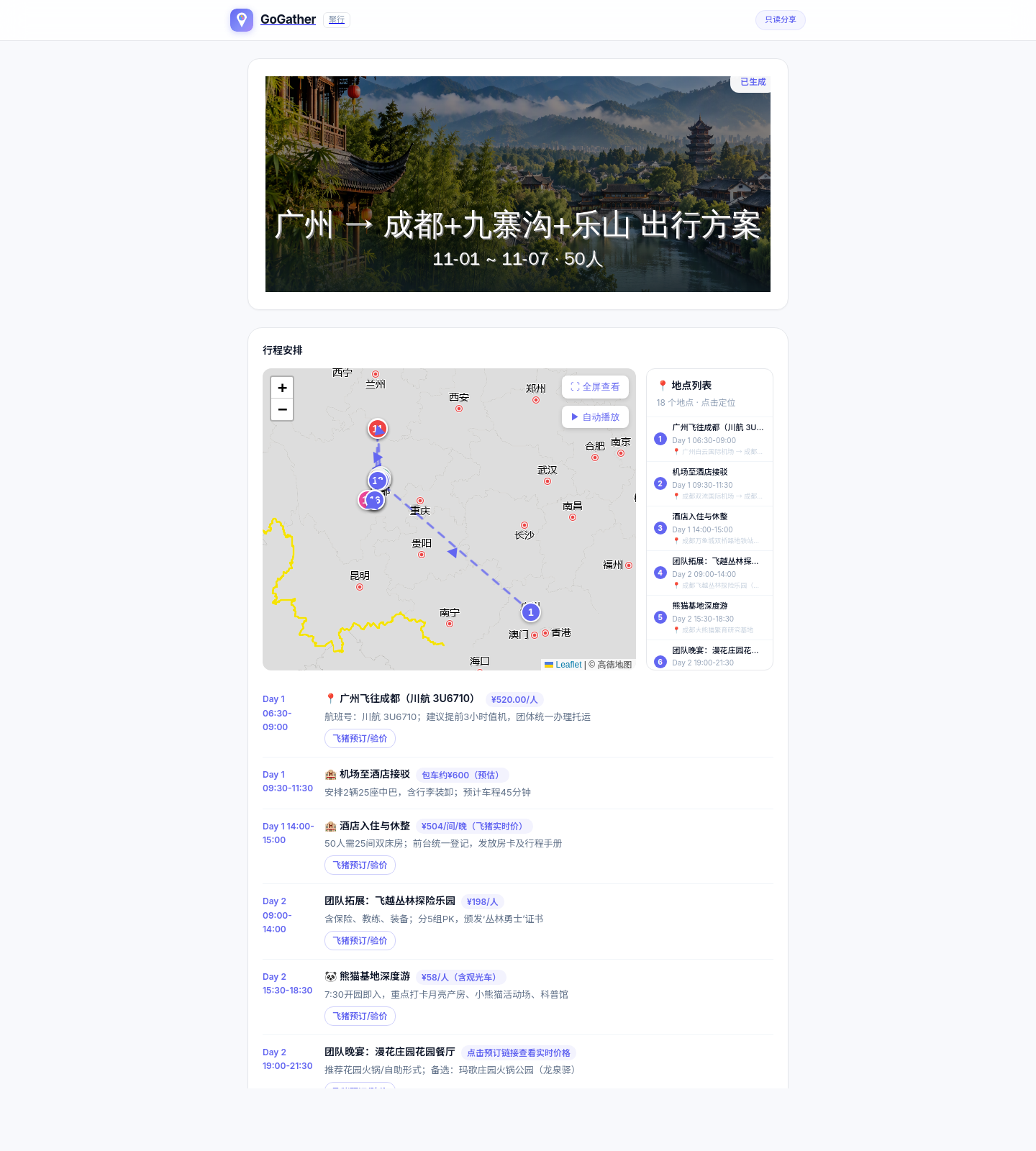Click 昆明 city marker on map
The image size is (1036, 1151).
360,587
